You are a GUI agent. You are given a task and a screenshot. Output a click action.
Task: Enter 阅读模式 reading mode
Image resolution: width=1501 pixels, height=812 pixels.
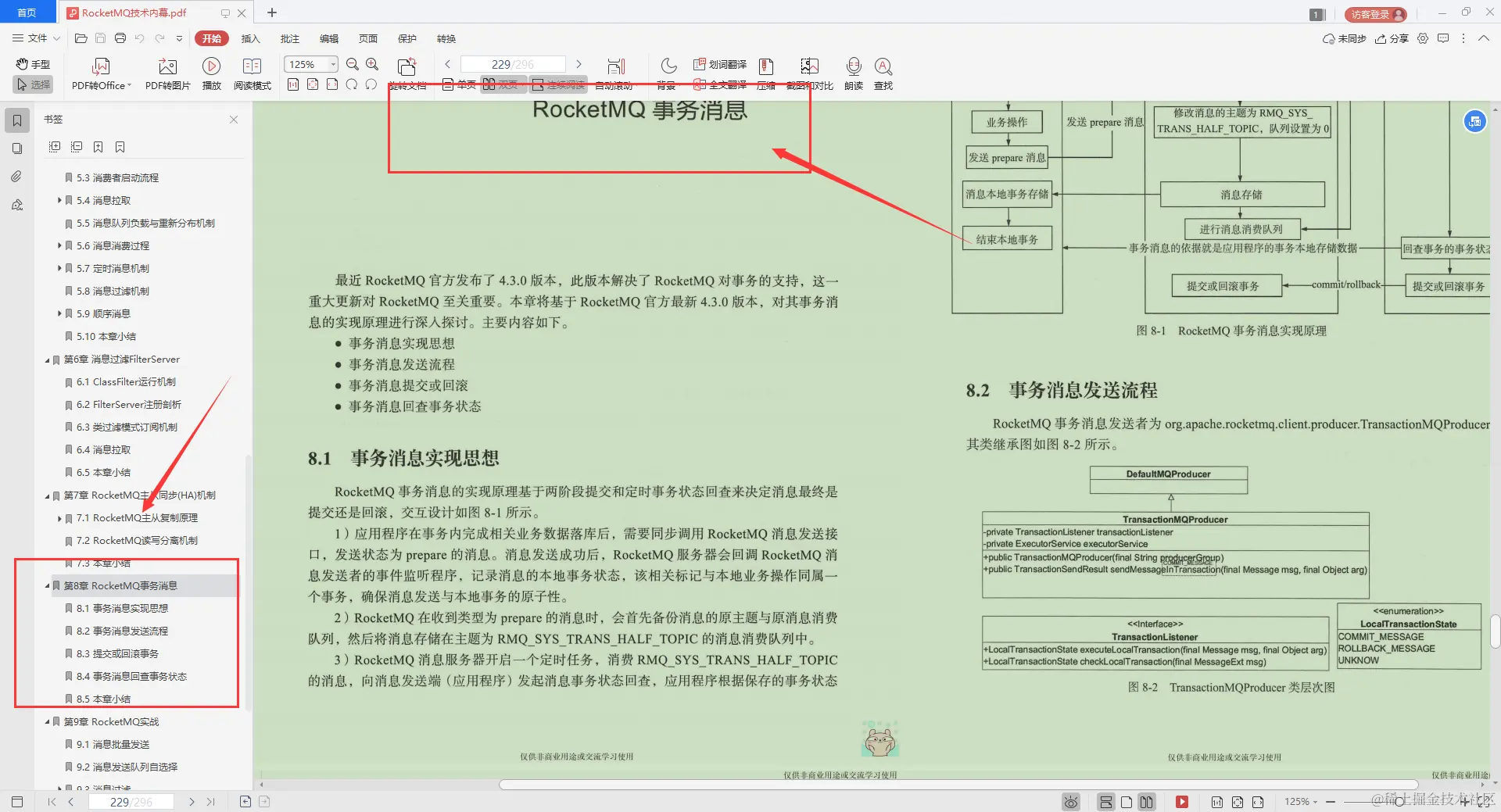click(x=252, y=73)
